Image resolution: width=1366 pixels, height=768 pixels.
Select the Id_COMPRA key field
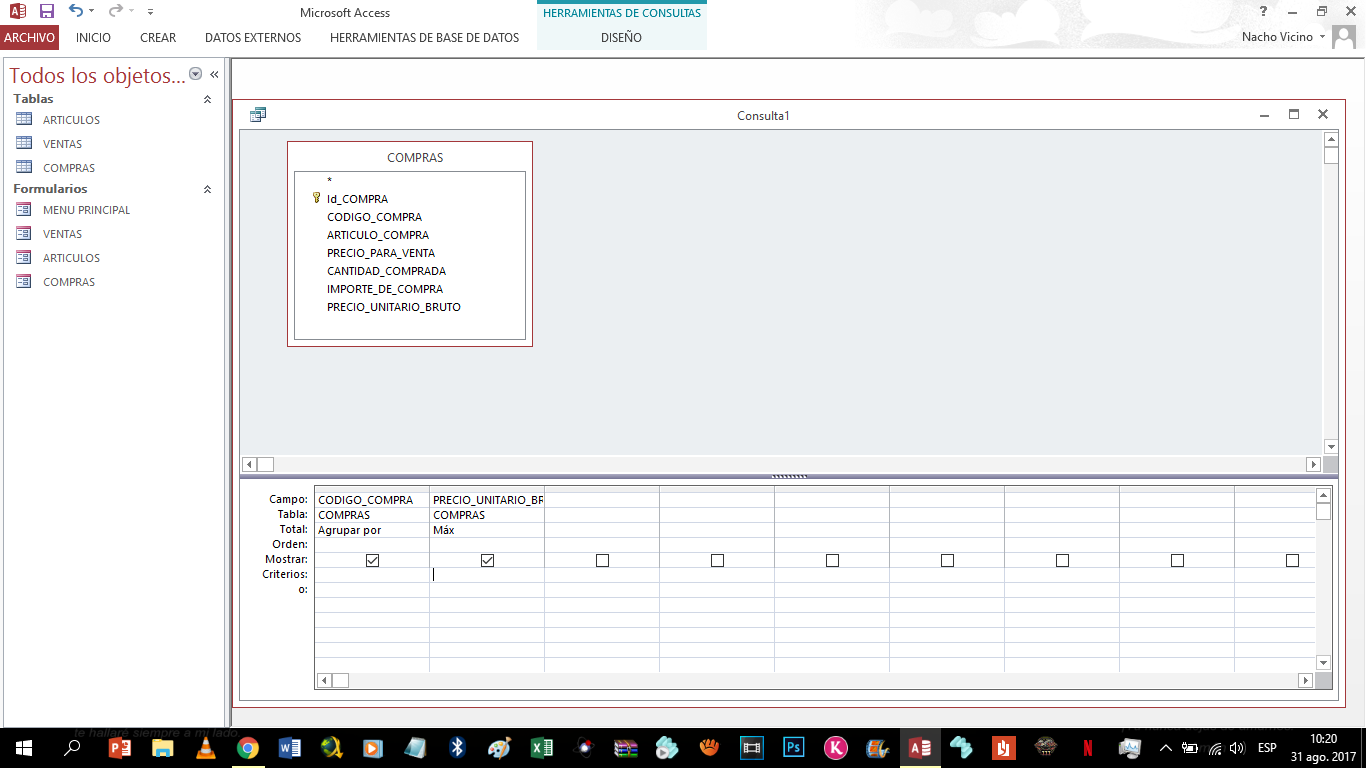coord(357,199)
